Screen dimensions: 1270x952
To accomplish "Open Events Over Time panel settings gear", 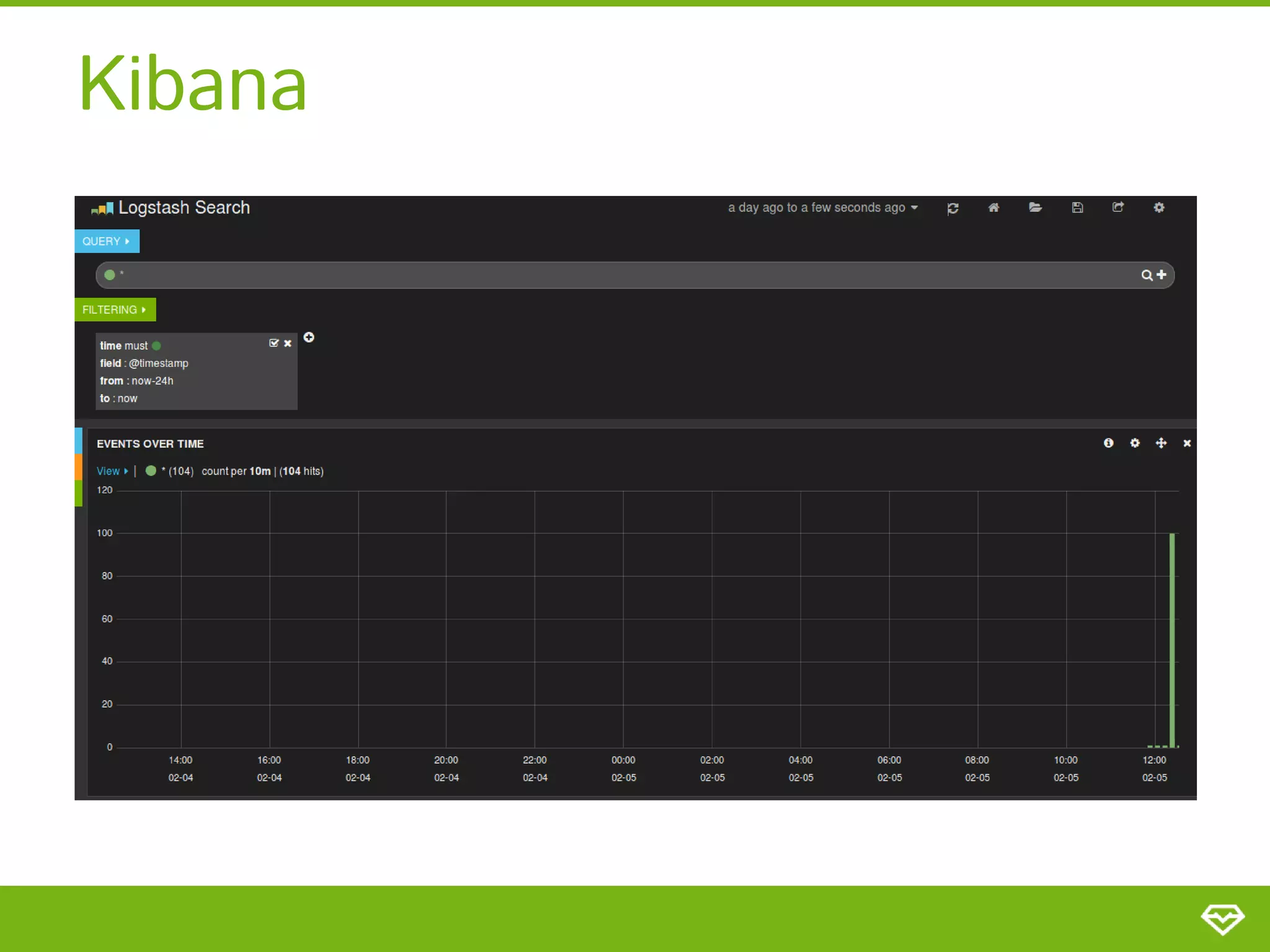I will tap(1135, 443).
